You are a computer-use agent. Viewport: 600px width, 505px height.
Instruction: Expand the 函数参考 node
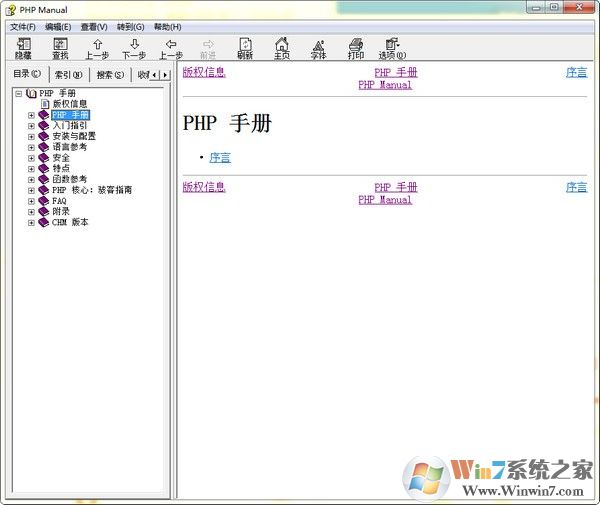coord(31,179)
